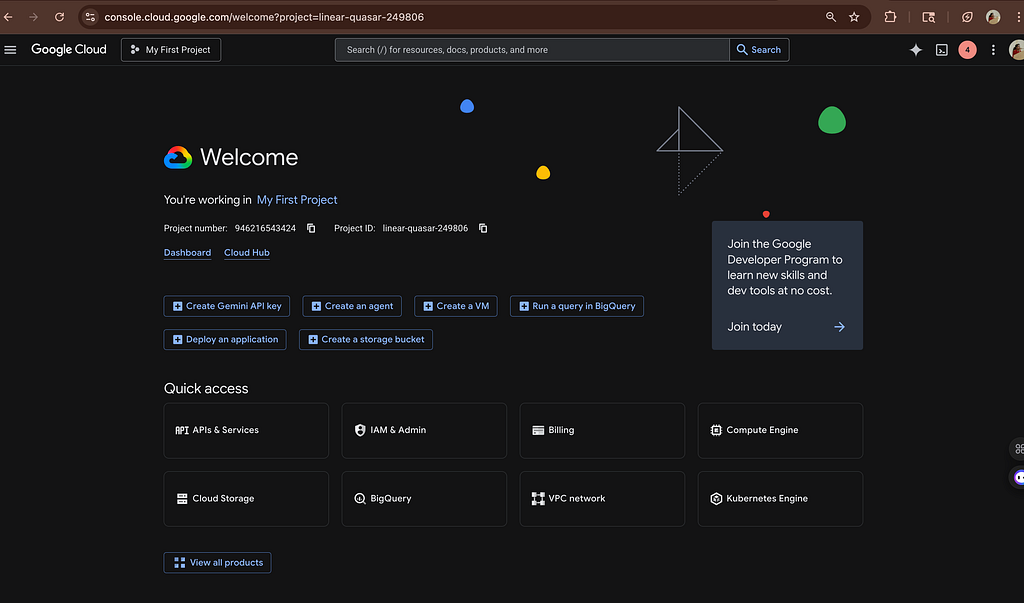Click Deploy an application
The height and width of the screenshot is (603, 1024).
[x=225, y=339]
